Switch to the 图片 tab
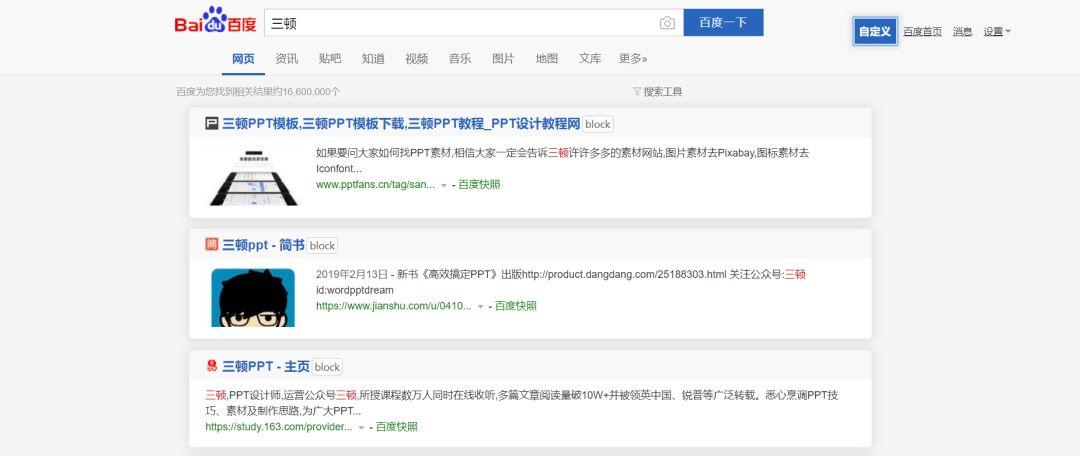 tap(503, 59)
